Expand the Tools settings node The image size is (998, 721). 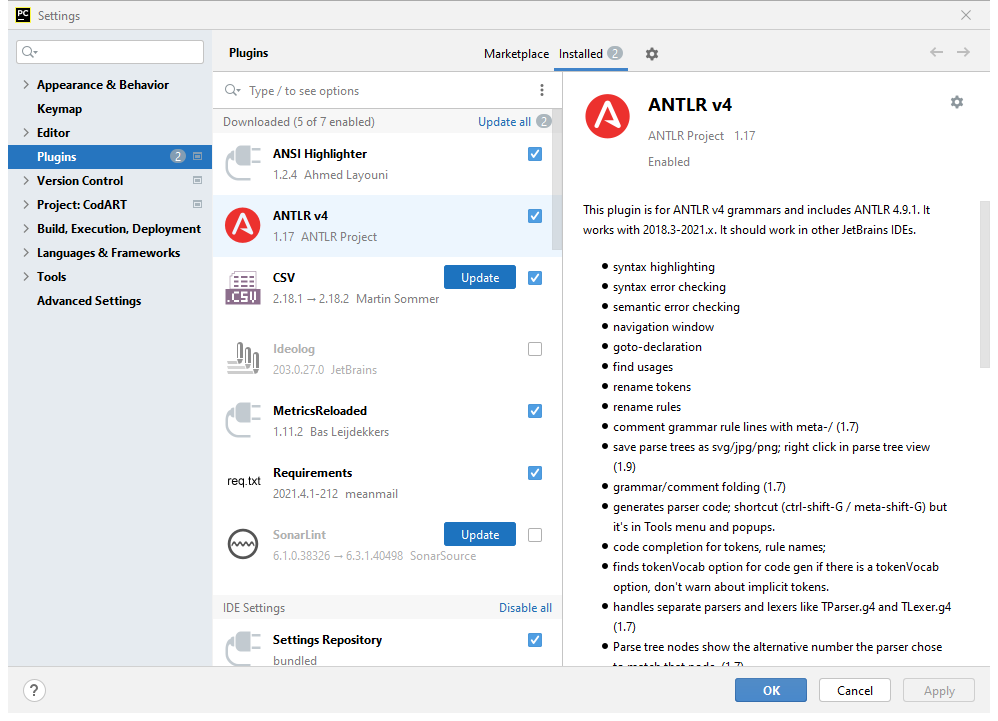(x=25, y=276)
